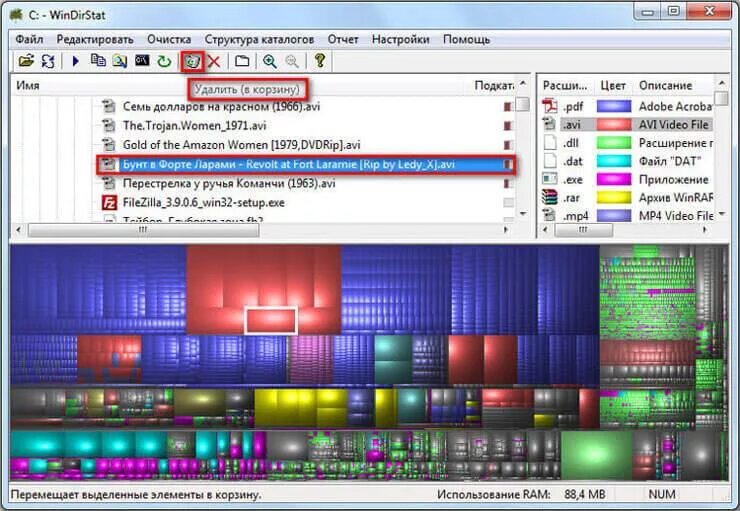Image resolution: width=740 pixels, height=511 pixels.
Task: Click the .exe application file icon
Action: coord(549,179)
